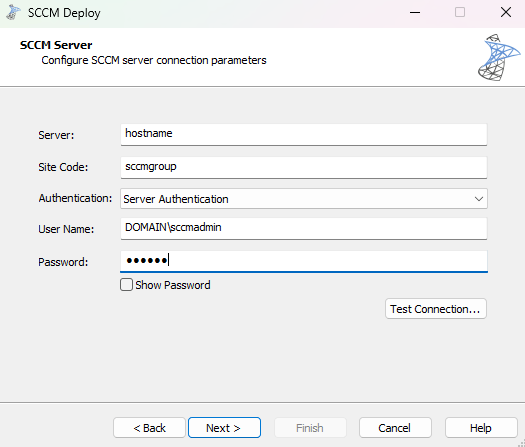Focus the Password input field

(304, 262)
